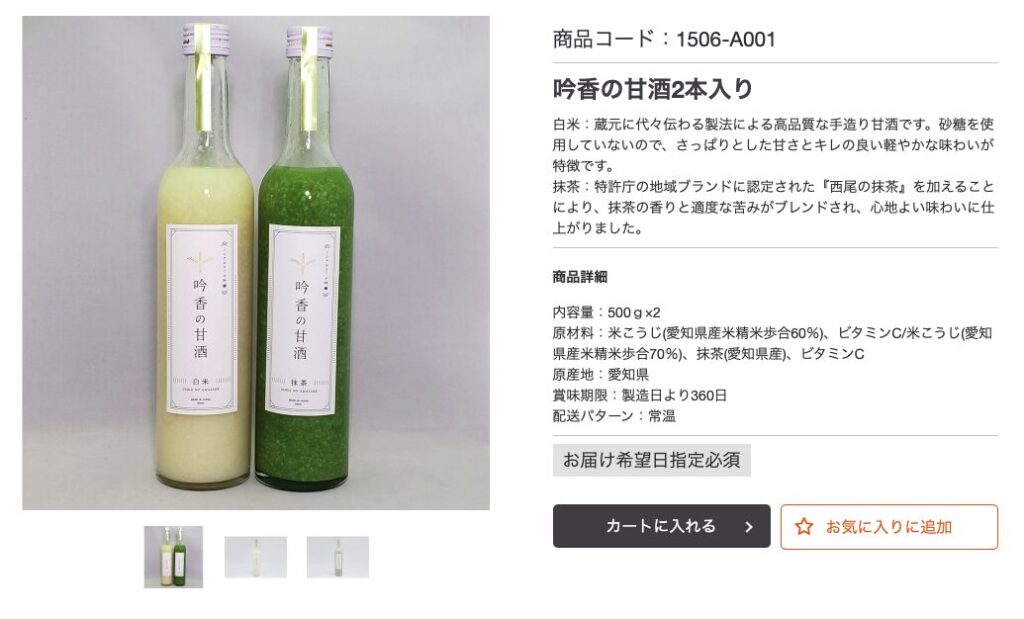The width and height of the screenshot is (1024, 619).
Task: Click the 内容量:500g×2 line
Action: click(x=607, y=312)
